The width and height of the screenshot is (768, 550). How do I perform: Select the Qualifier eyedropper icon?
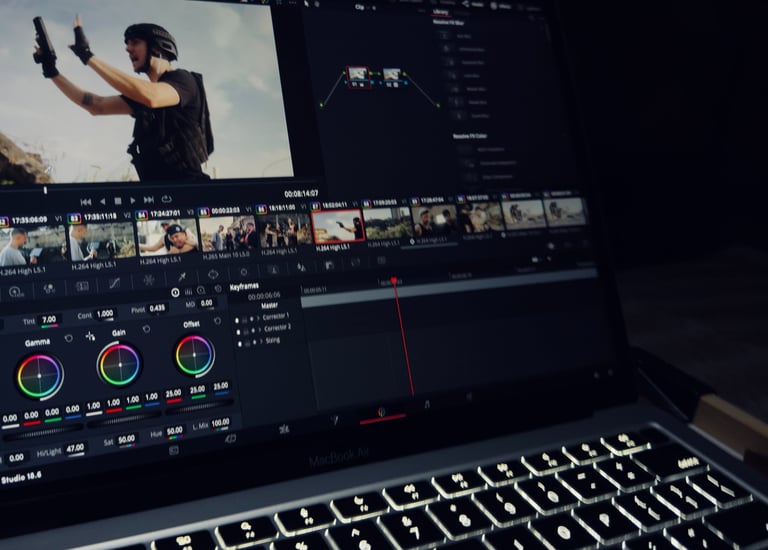coord(182,277)
